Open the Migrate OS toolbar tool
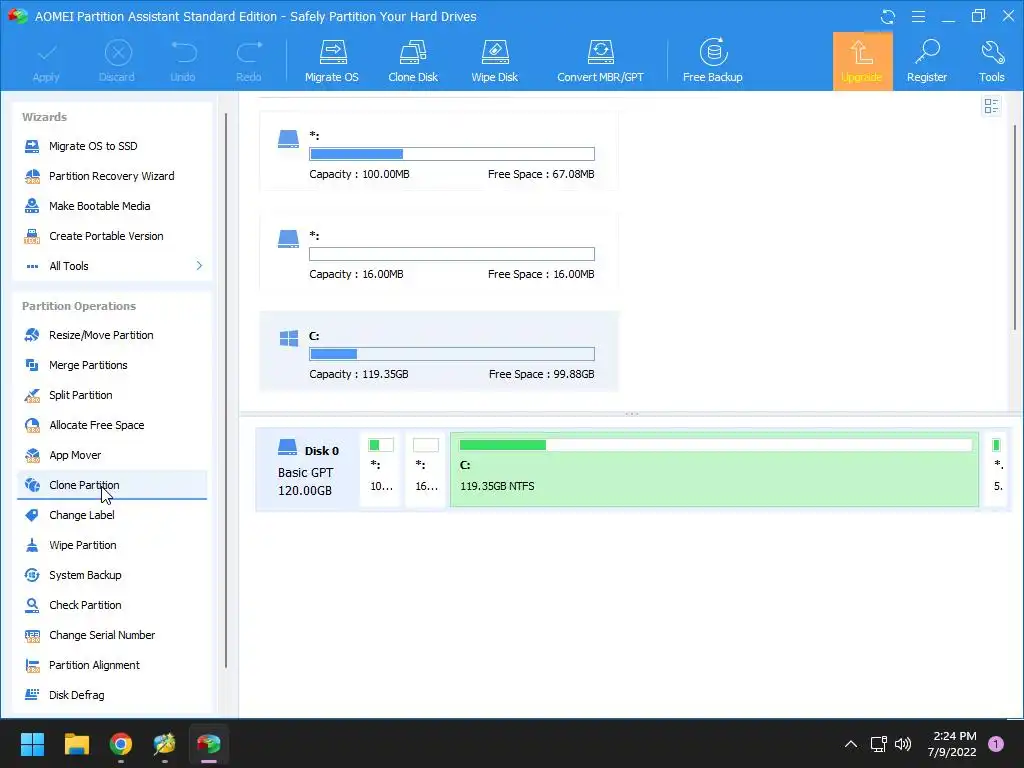The height and width of the screenshot is (768, 1024). click(x=332, y=61)
